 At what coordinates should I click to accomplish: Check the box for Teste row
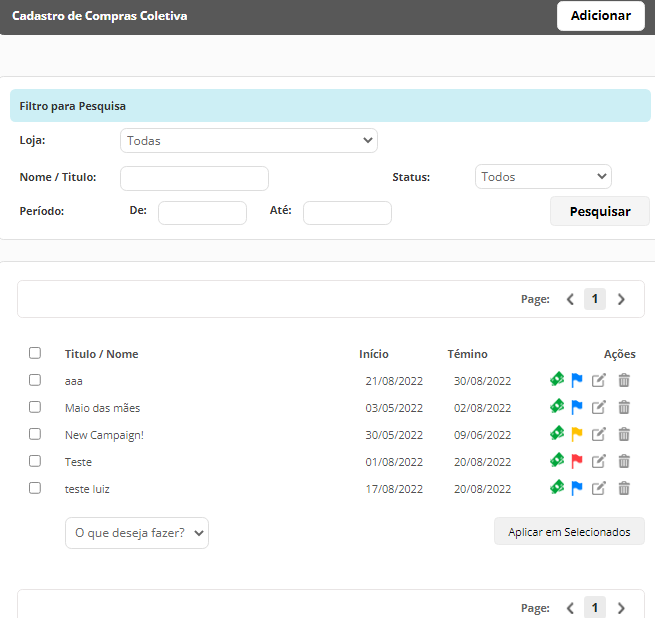coord(35,461)
